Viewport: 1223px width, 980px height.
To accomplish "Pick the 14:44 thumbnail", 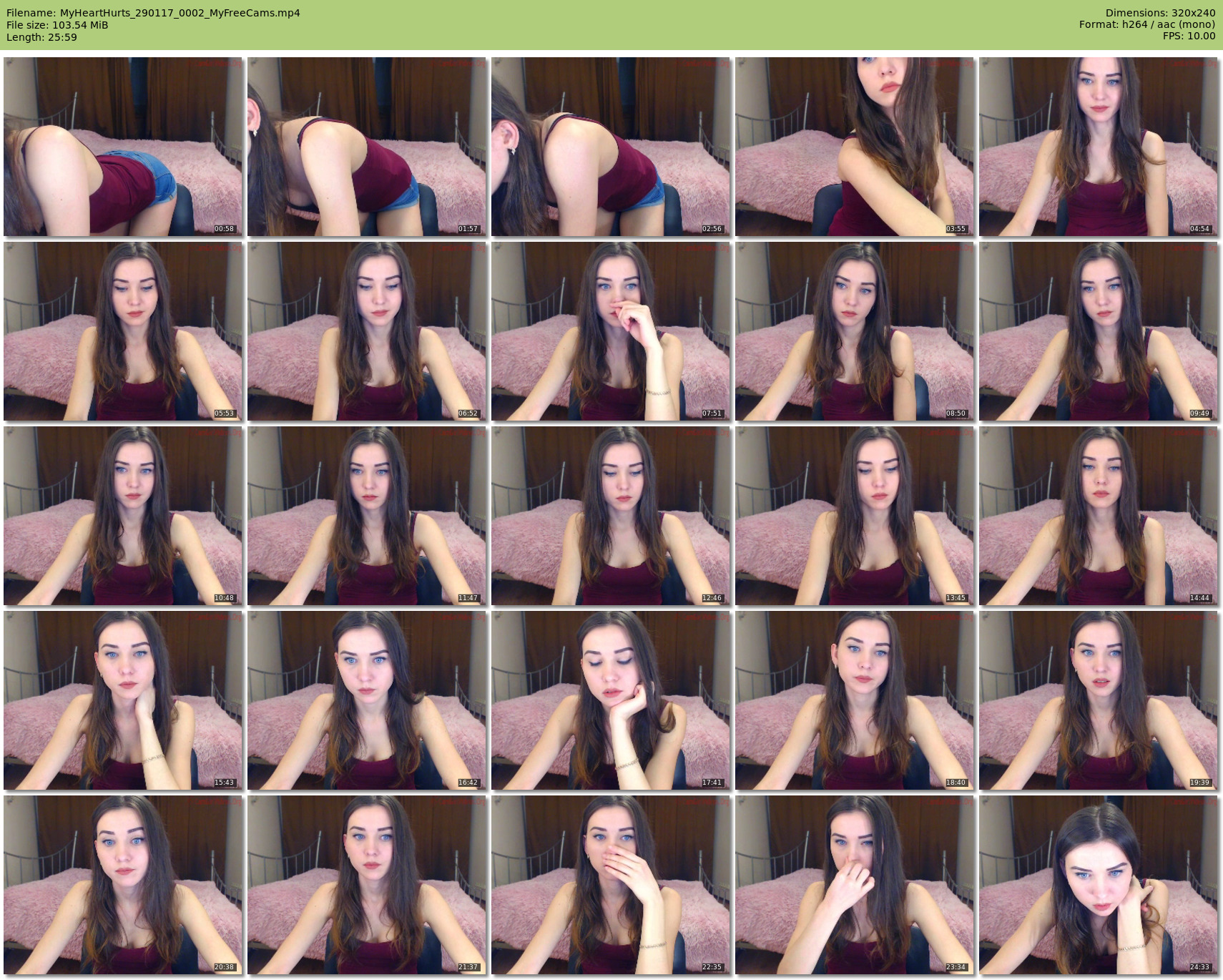I will [x=1099, y=516].
